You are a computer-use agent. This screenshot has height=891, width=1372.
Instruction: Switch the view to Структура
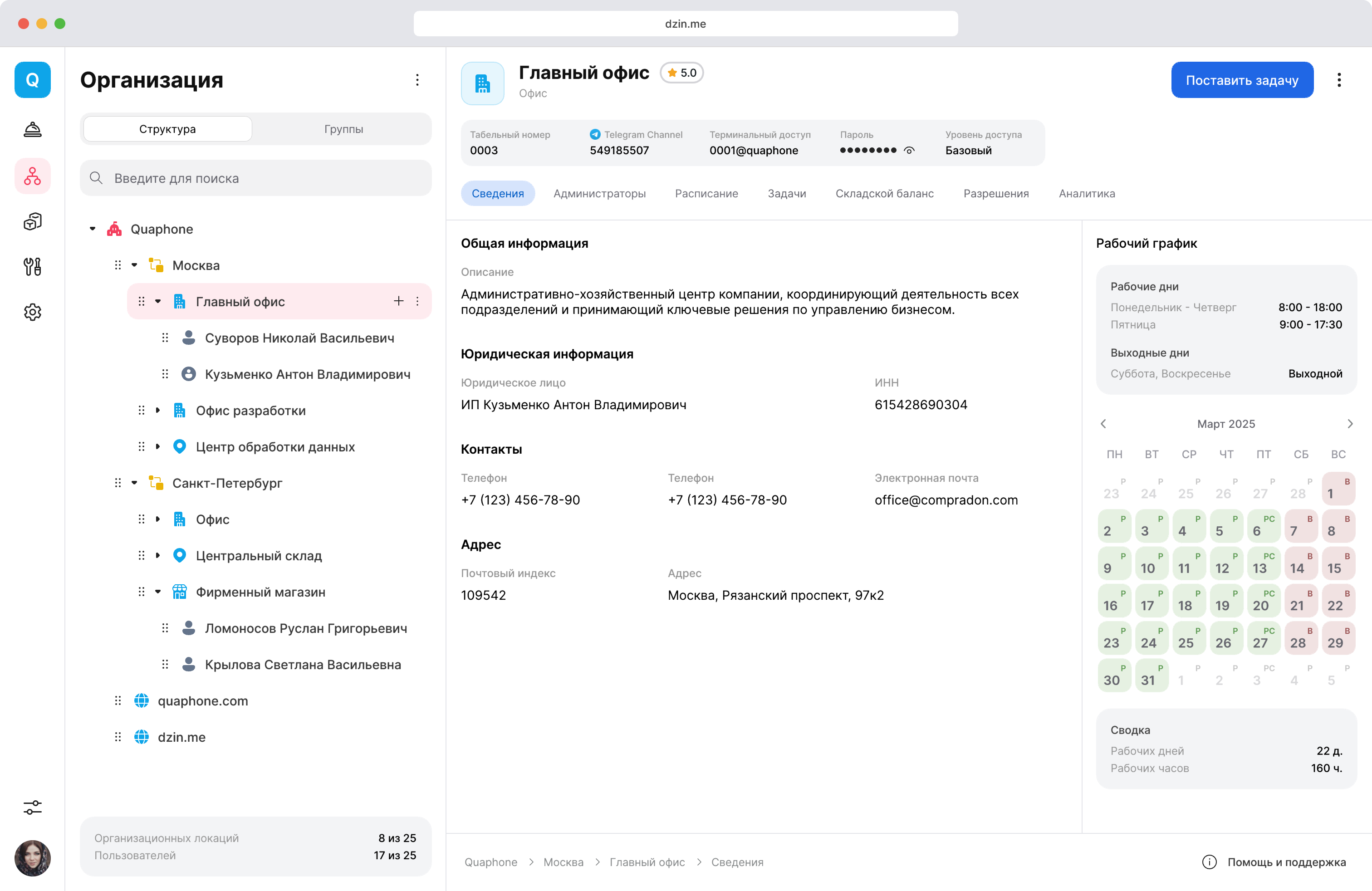[167, 129]
